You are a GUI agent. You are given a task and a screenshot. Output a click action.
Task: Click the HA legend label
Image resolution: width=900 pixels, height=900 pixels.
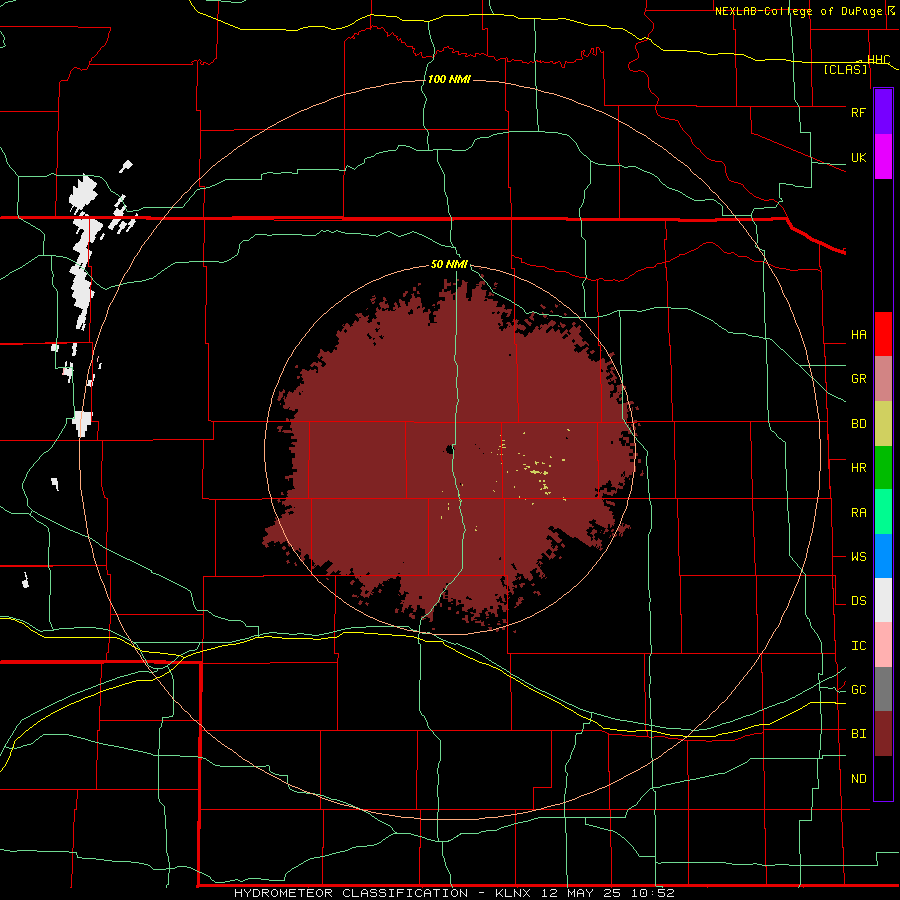(x=858, y=335)
